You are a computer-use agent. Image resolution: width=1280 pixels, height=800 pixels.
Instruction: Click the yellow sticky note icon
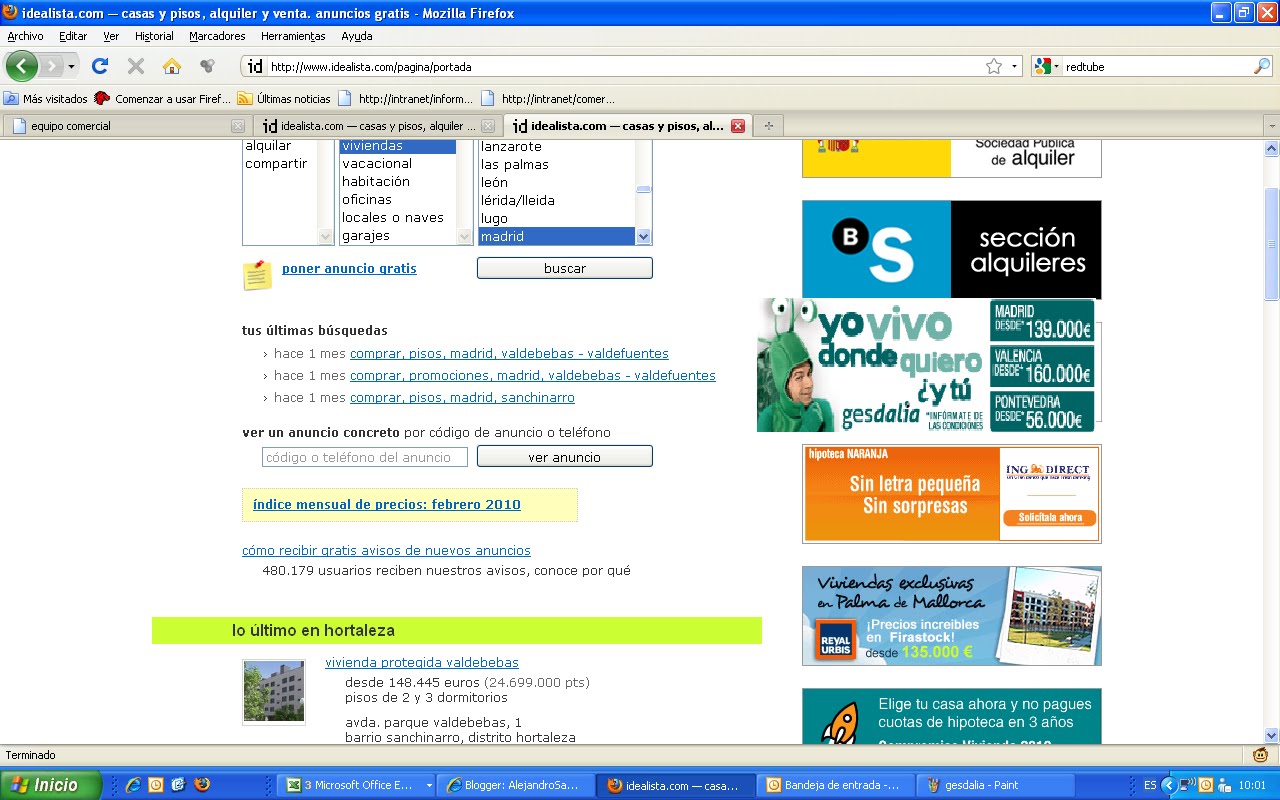pyautogui.click(x=258, y=275)
